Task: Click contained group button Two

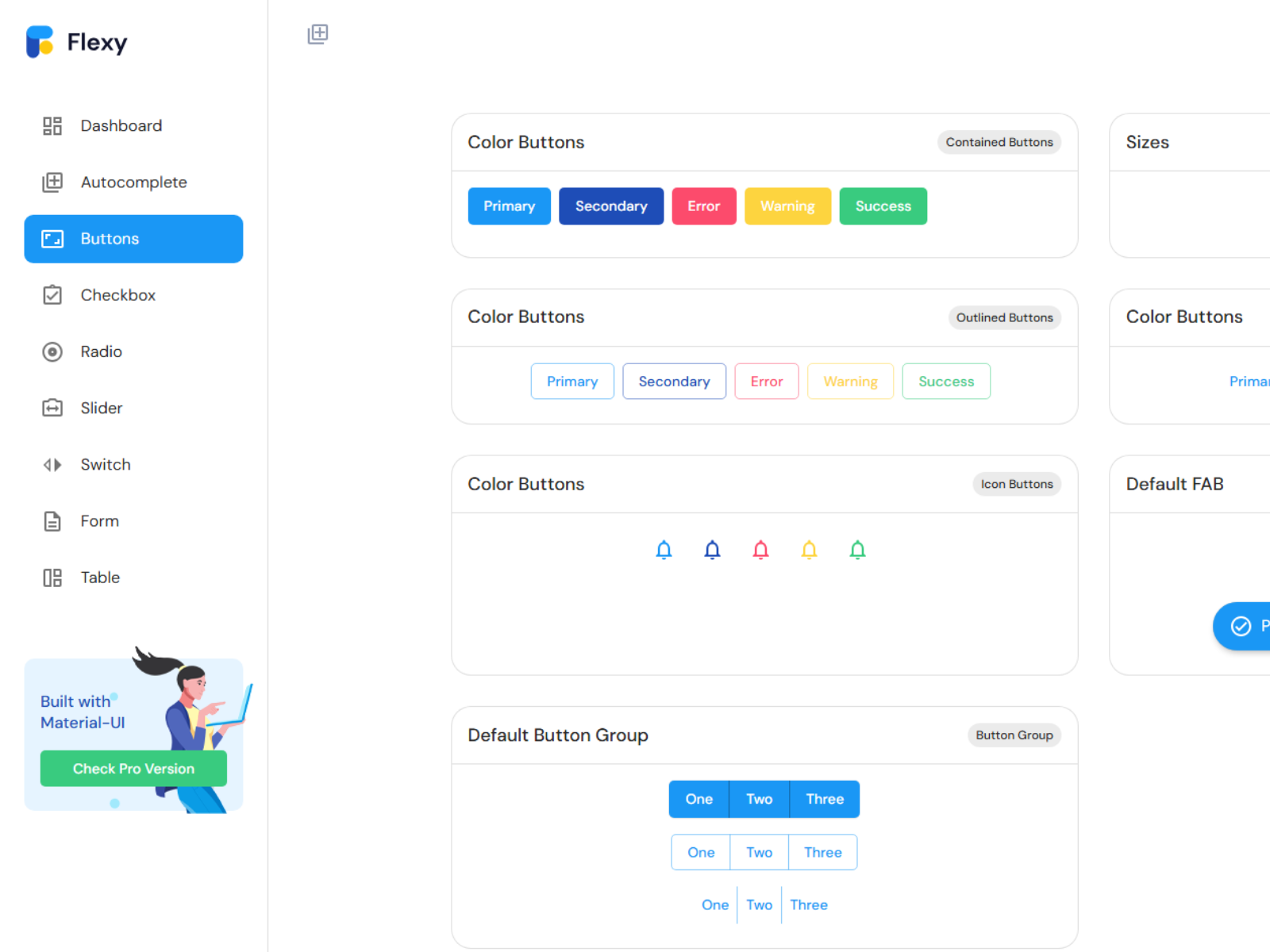Action: (x=760, y=799)
